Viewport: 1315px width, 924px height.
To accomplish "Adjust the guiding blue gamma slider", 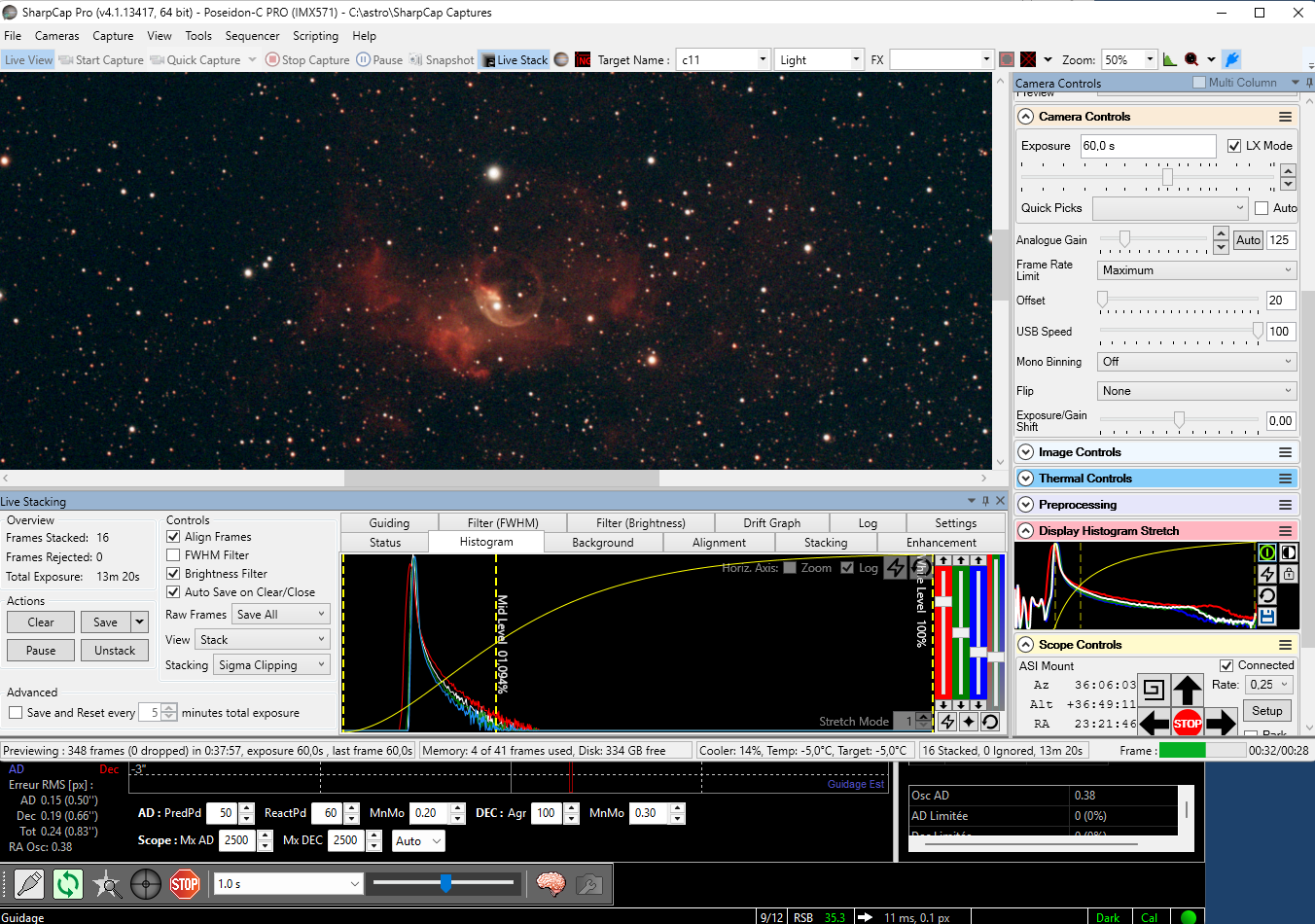I will point(444,883).
